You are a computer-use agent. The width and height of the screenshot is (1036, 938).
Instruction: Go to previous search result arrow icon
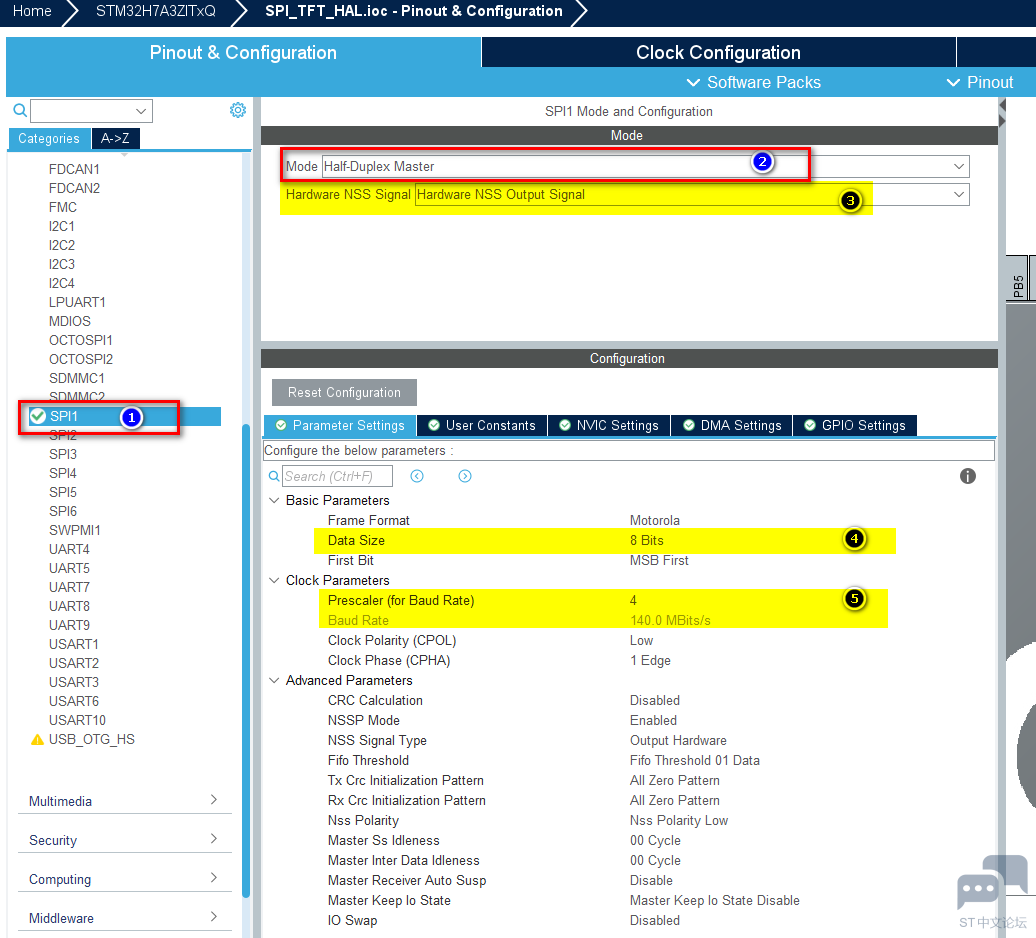pyautogui.click(x=417, y=476)
